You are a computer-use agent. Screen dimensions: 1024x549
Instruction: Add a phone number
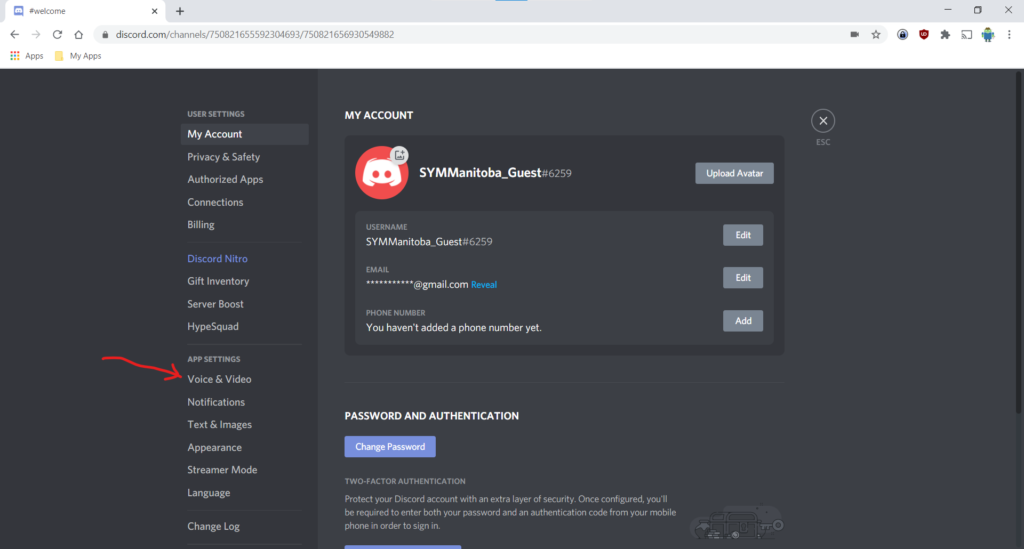[743, 321]
